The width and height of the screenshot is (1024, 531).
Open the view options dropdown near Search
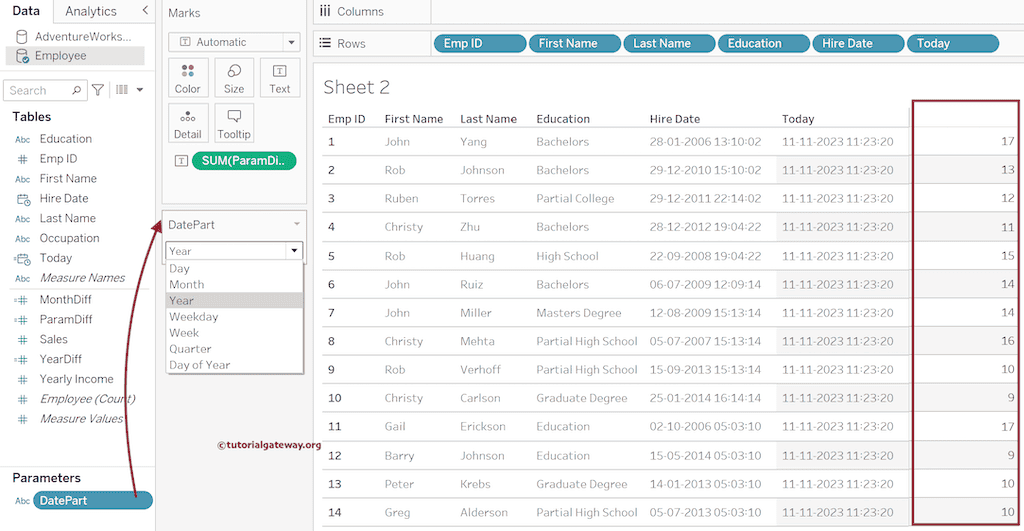[x=128, y=90]
